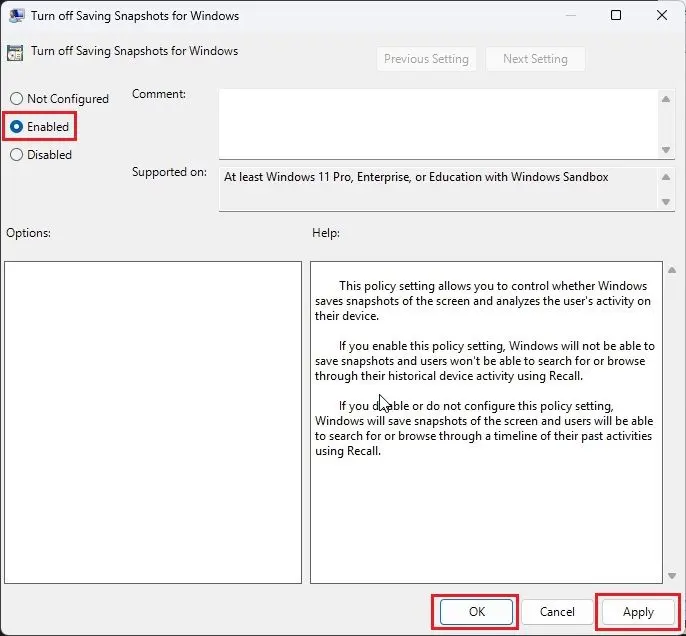The height and width of the screenshot is (636, 686).
Task: Click the 'This policy setting allows you' paragraph
Action: click(x=483, y=301)
